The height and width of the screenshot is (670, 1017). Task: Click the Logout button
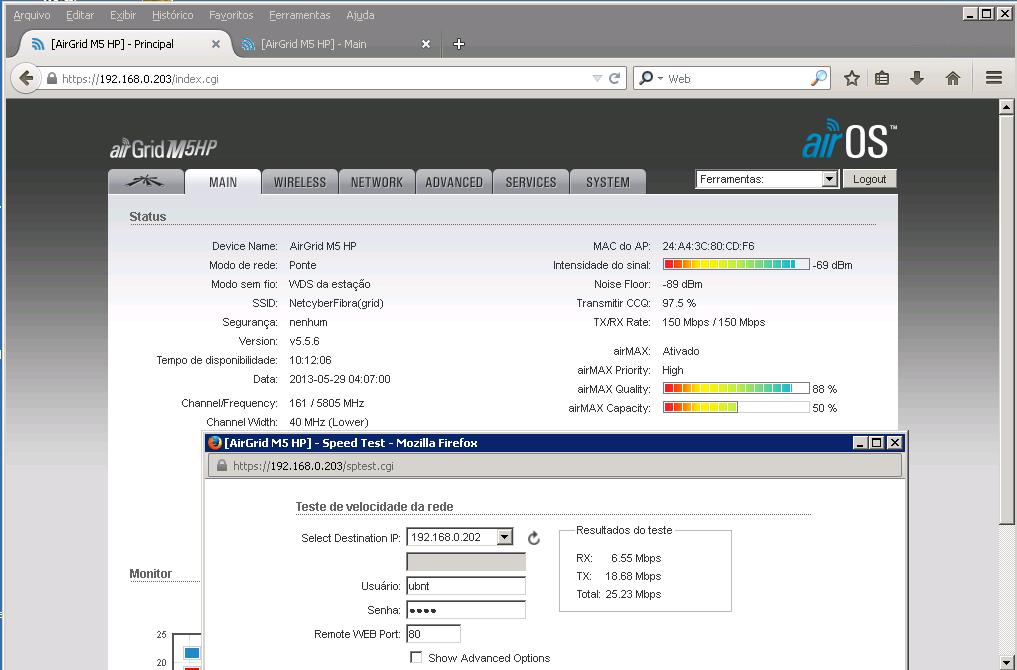coord(869,179)
